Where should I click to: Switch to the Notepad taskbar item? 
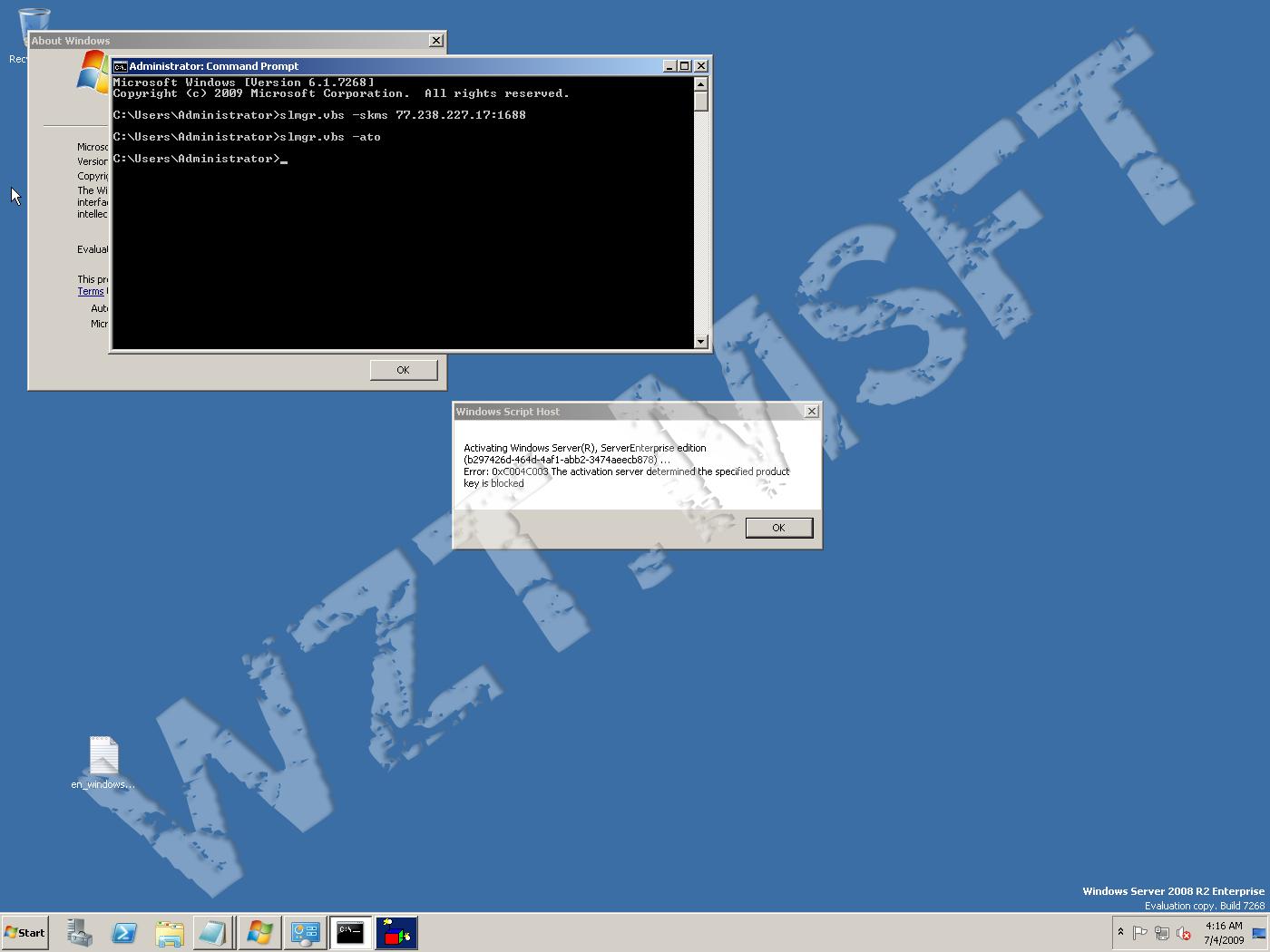pyautogui.click(x=213, y=932)
